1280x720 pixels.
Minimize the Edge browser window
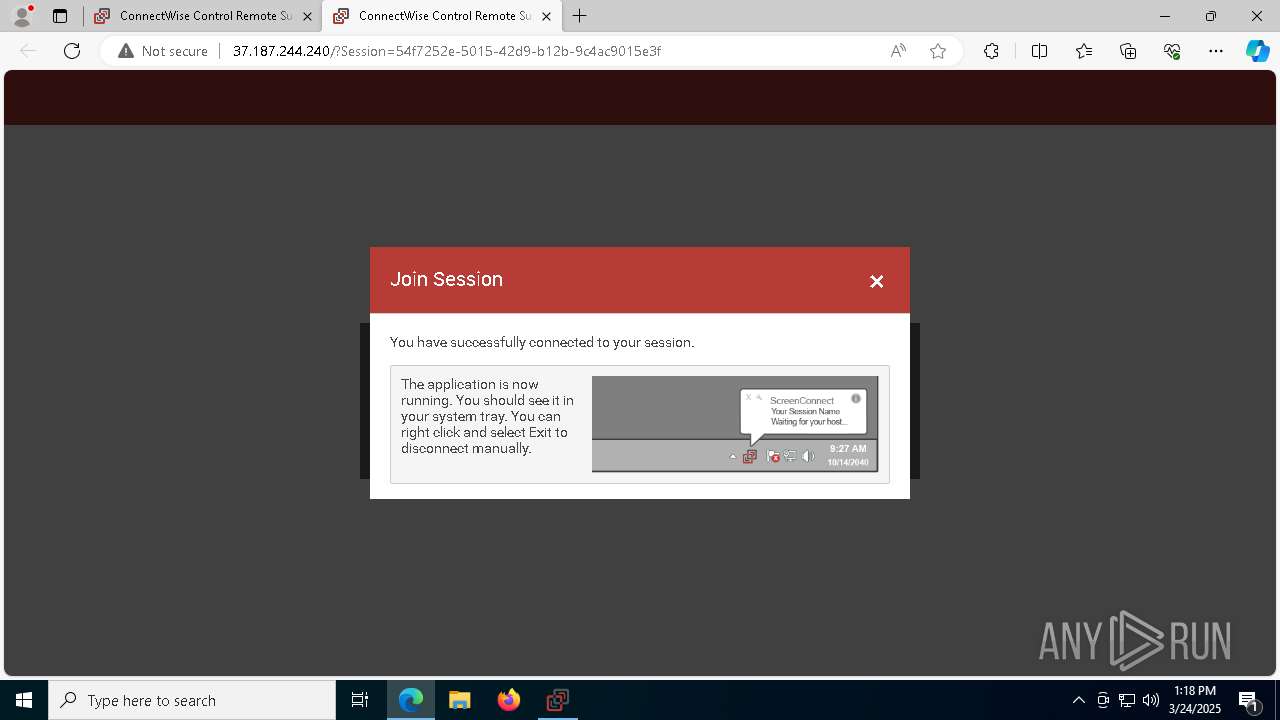(x=1165, y=16)
